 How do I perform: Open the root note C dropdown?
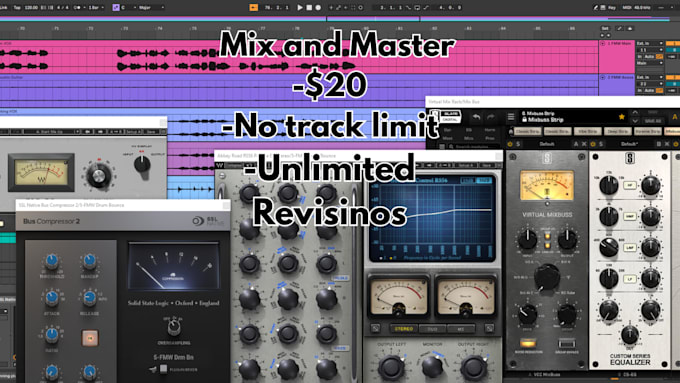click(129, 7)
